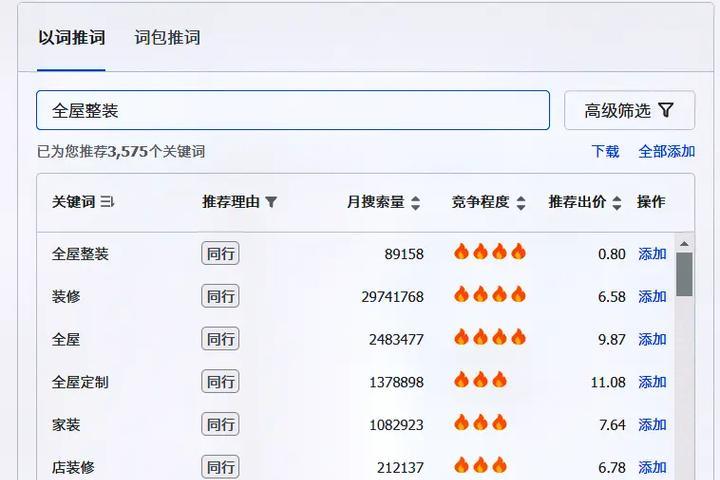Sort by 推荐出价 using its sort arrows
720x480 pixels.
(617, 203)
